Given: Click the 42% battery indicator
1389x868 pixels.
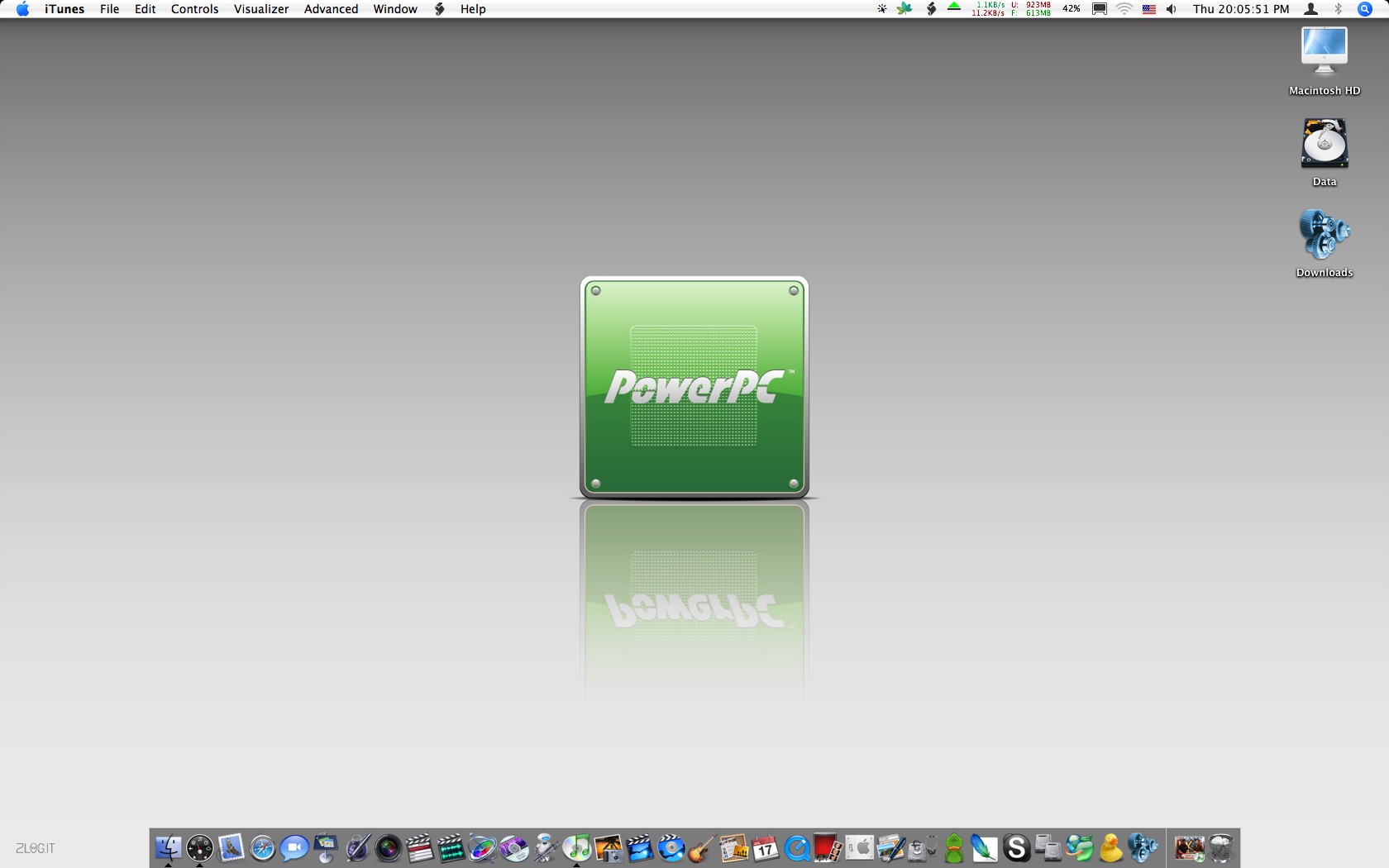Looking at the screenshot, I should [1072, 9].
